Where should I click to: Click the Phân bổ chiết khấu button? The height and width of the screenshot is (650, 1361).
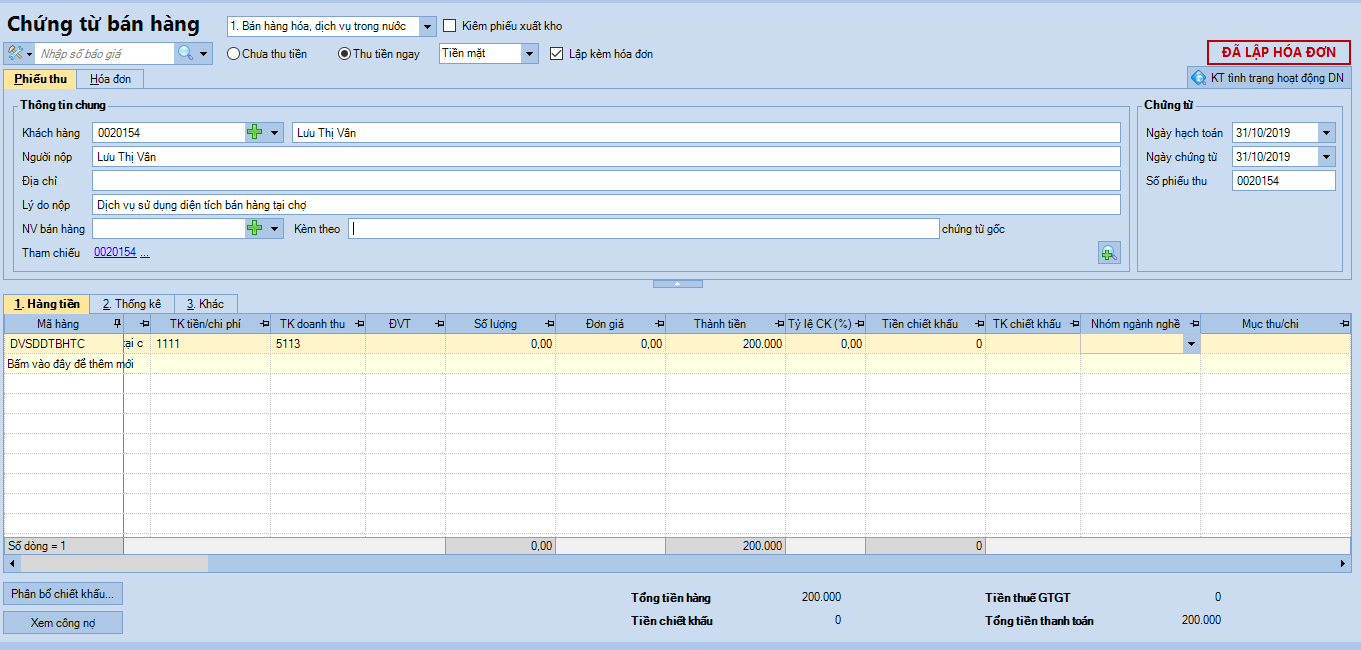point(63,594)
